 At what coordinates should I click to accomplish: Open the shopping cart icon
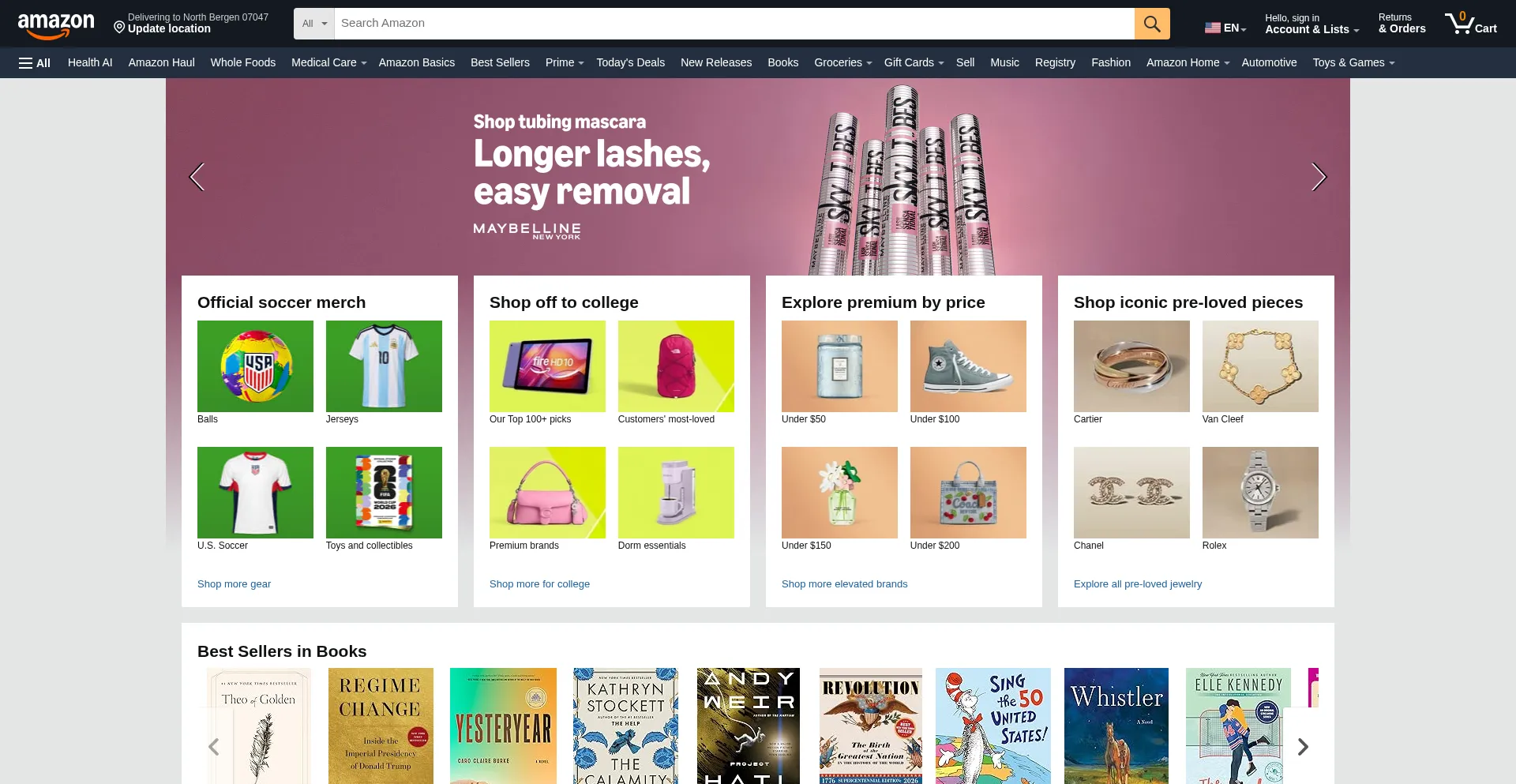pyautogui.click(x=1470, y=24)
